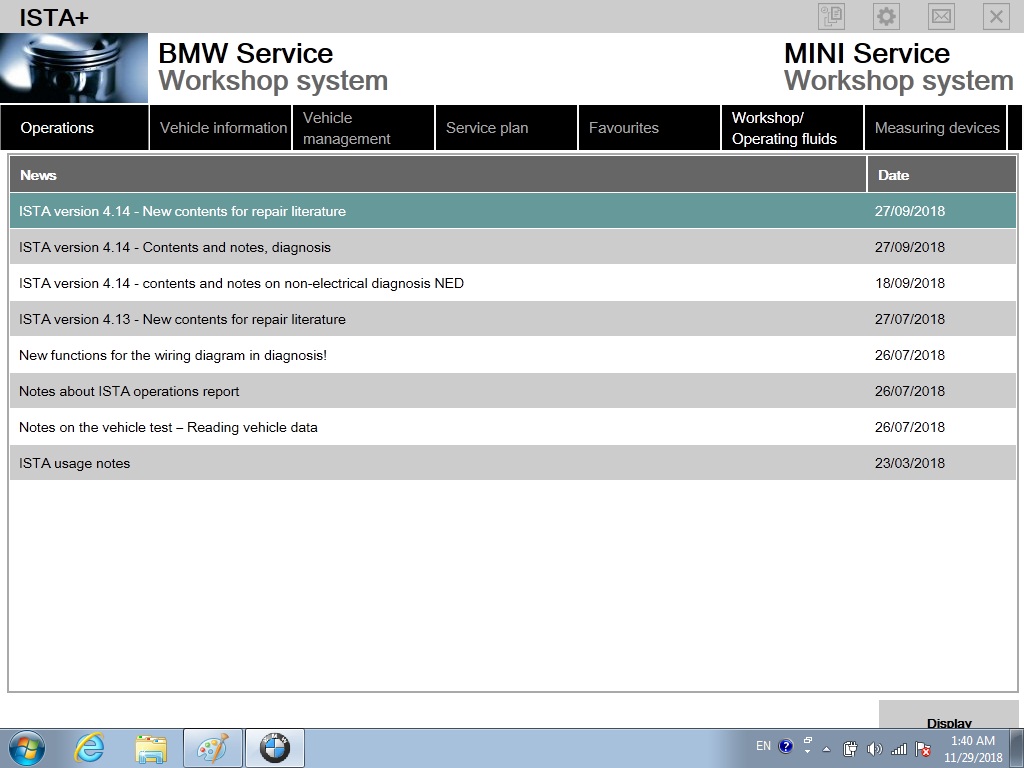The width and height of the screenshot is (1024, 768).
Task: Open the Action Center flag icon
Action: (x=923, y=748)
